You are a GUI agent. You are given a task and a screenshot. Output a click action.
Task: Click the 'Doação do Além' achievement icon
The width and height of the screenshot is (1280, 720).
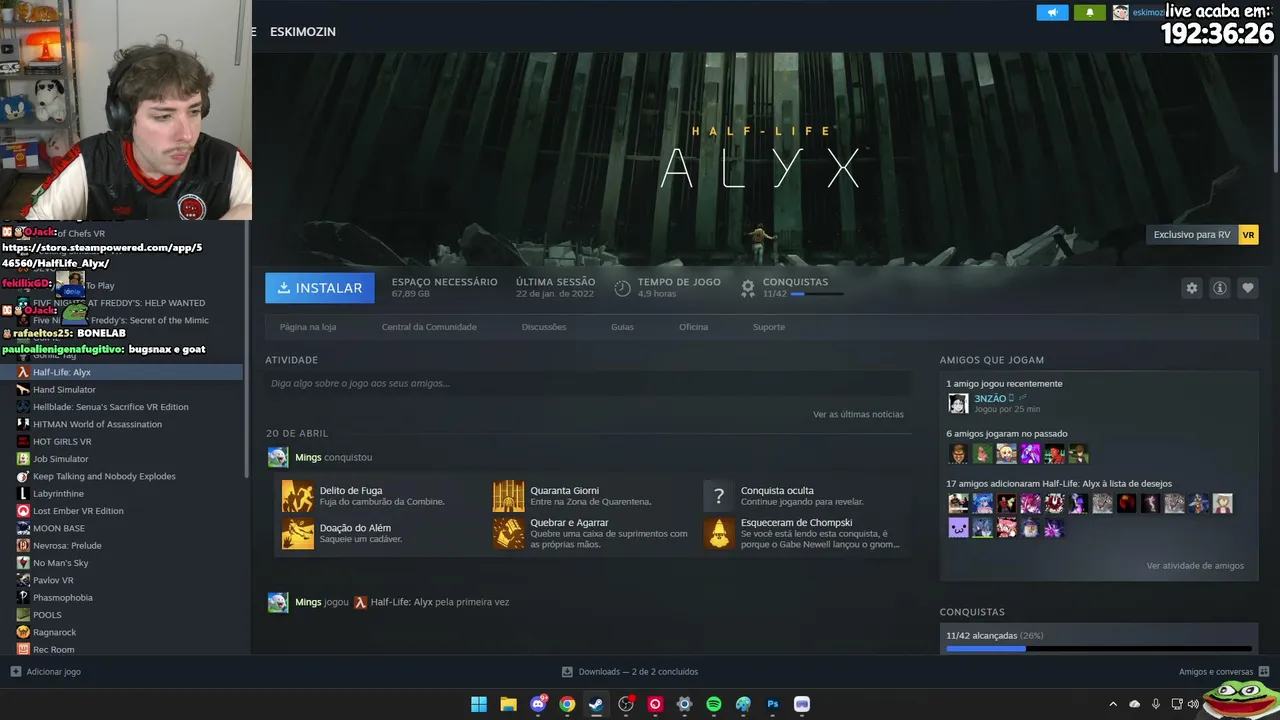tap(297, 533)
